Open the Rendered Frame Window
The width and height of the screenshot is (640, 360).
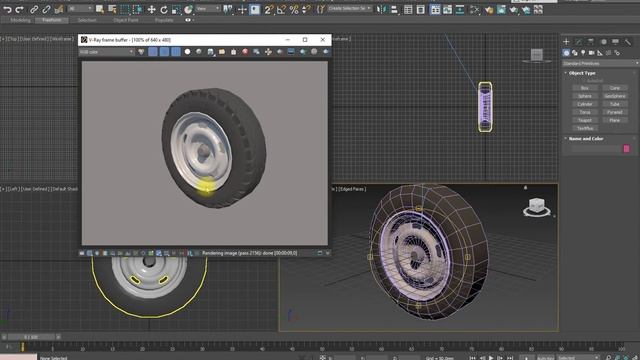(501, 9)
